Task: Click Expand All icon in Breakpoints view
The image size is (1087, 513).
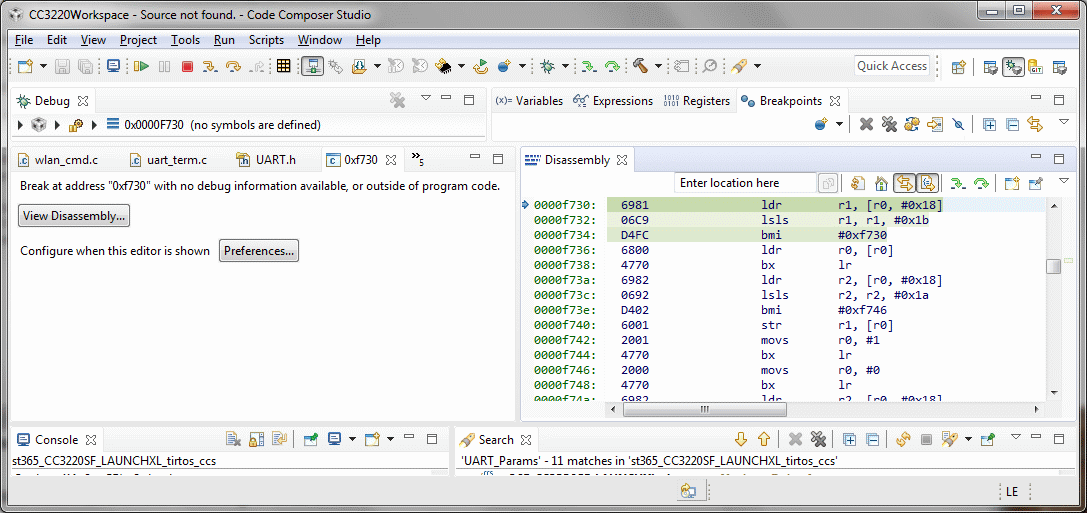Action: pos(990,125)
